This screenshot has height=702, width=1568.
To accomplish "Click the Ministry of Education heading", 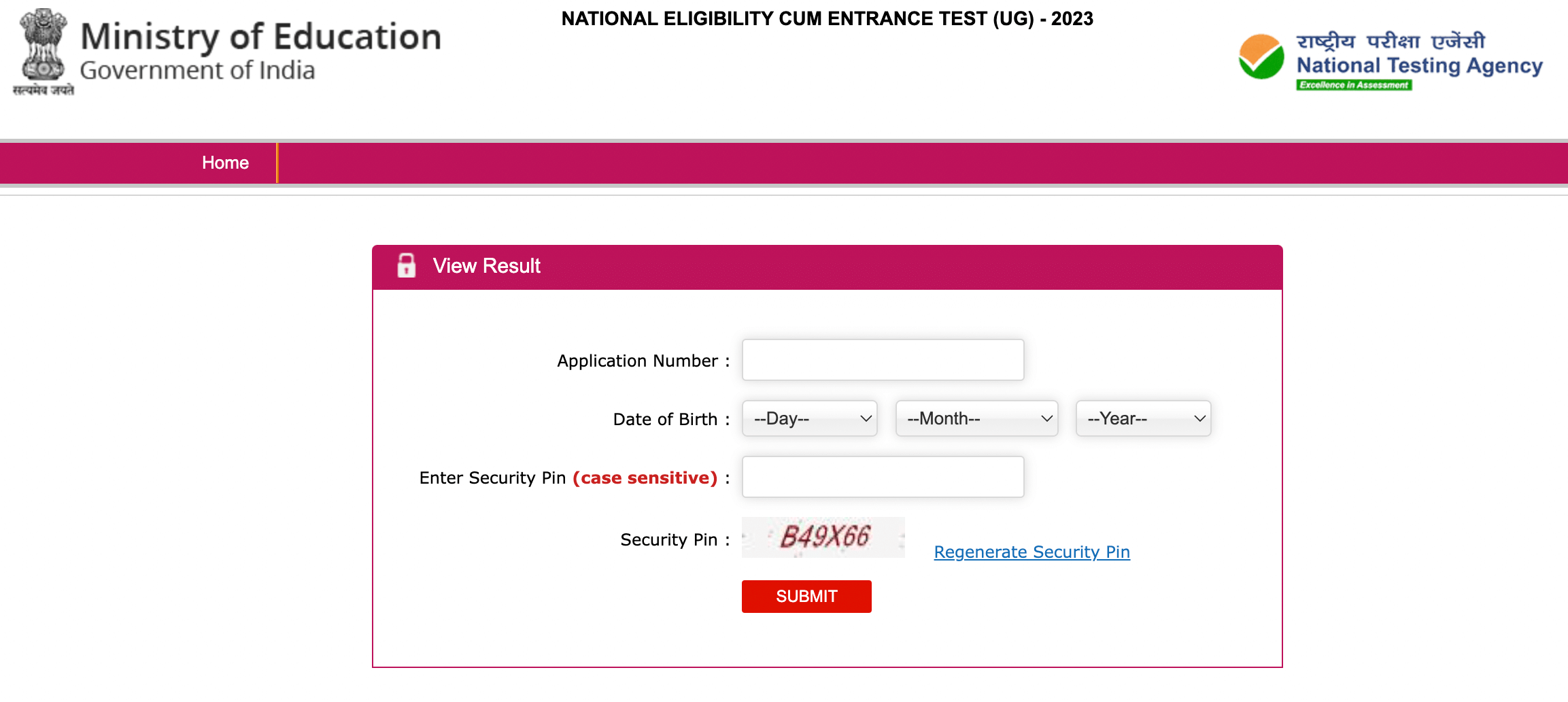I will point(260,37).
